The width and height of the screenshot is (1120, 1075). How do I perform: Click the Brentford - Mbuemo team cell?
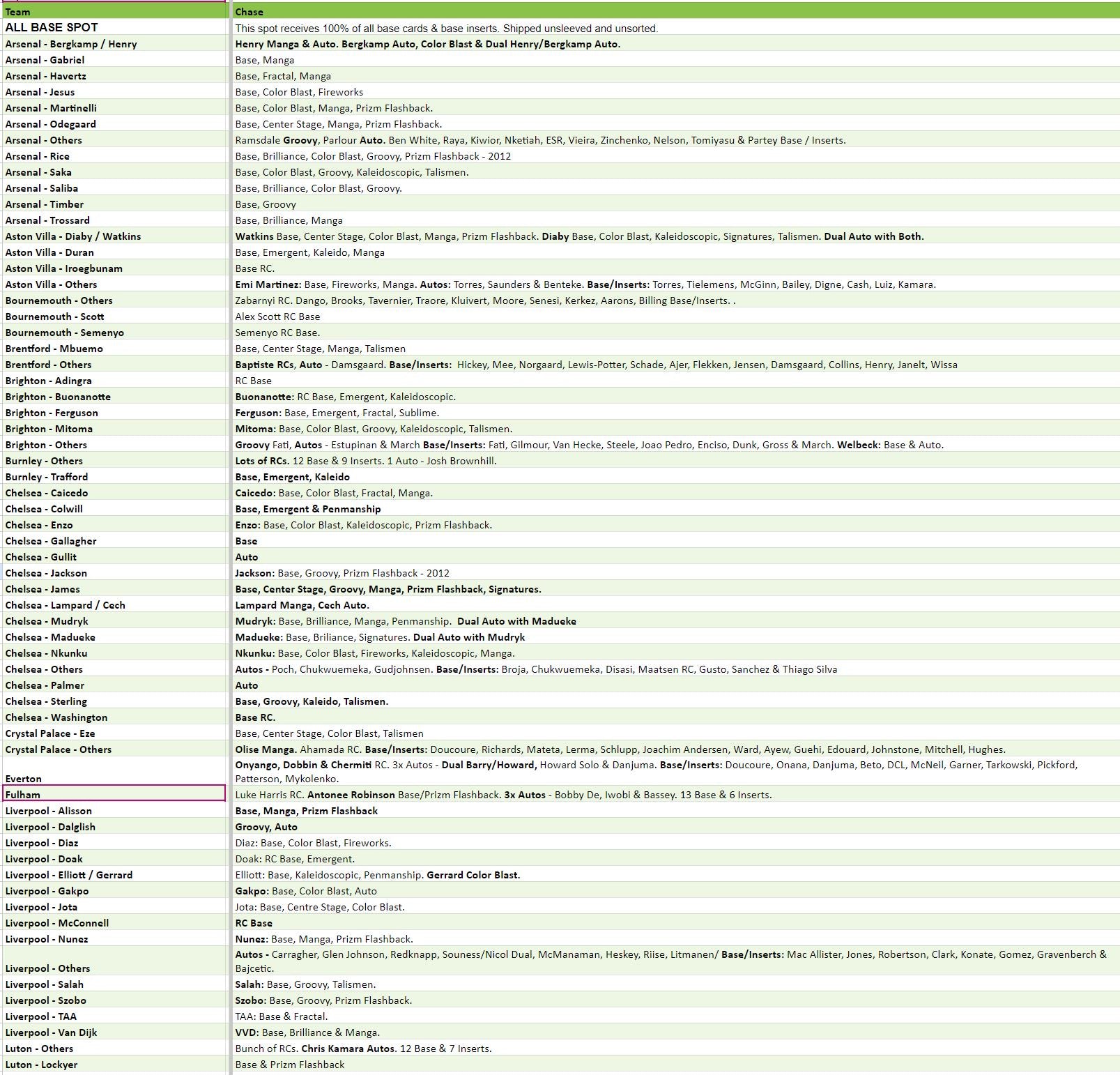[114, 349]
